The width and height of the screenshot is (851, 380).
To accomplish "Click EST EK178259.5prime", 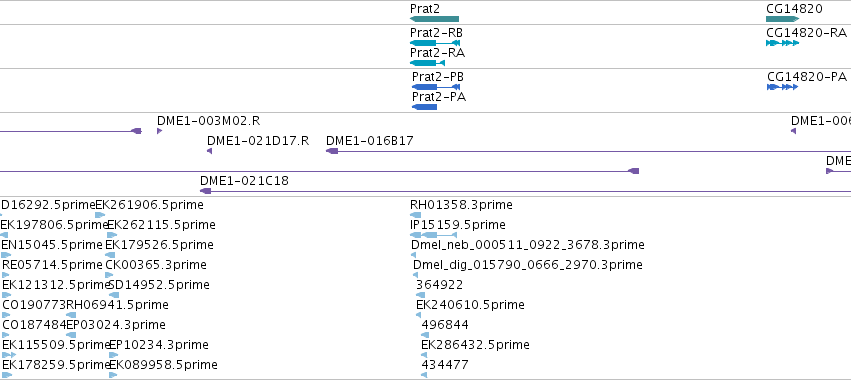I will point(7,375).
